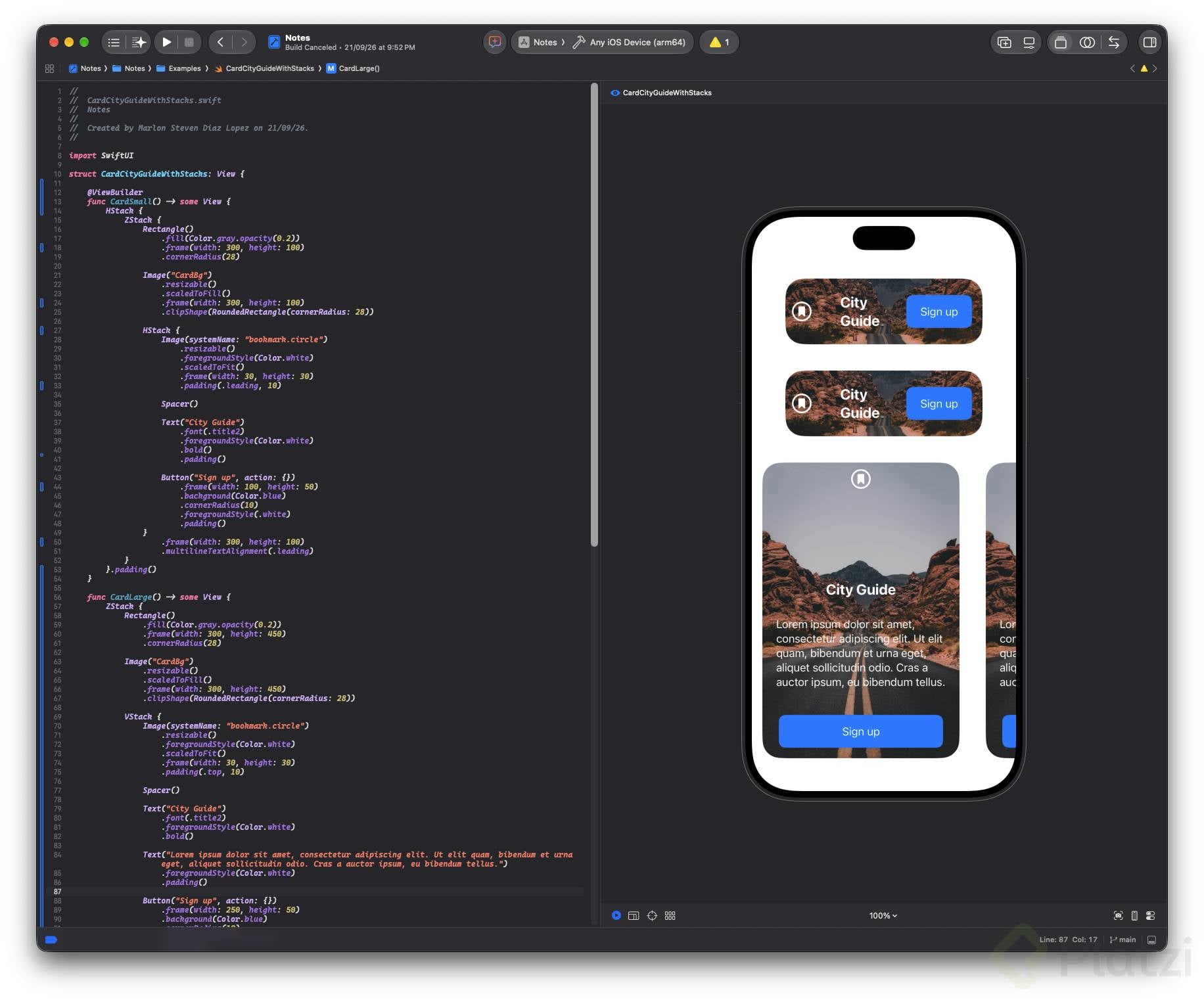Go back to previous file
Image resolution: width=1204 pixels, height=1000 pixels.
(x=221, y=42)
